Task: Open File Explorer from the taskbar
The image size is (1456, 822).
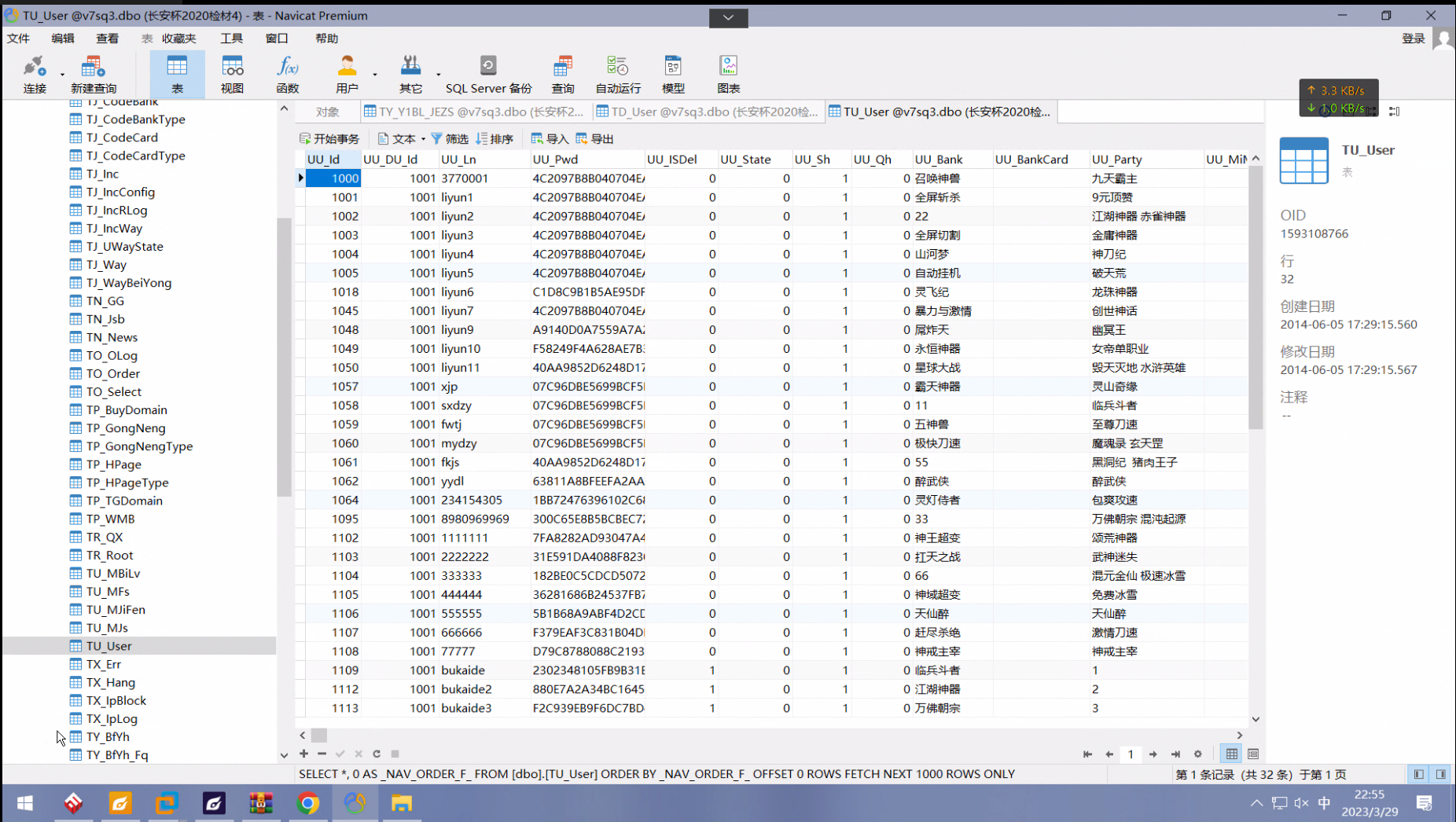Action: pos(402,803)
